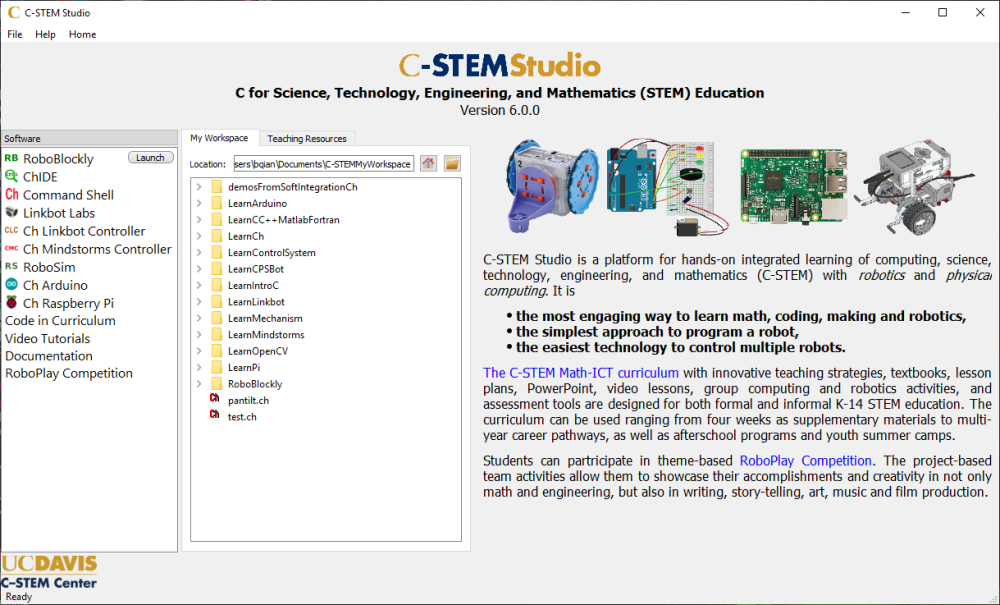Click the LearnArduino folder icon

pyautogui.click(x=217, y=203)
